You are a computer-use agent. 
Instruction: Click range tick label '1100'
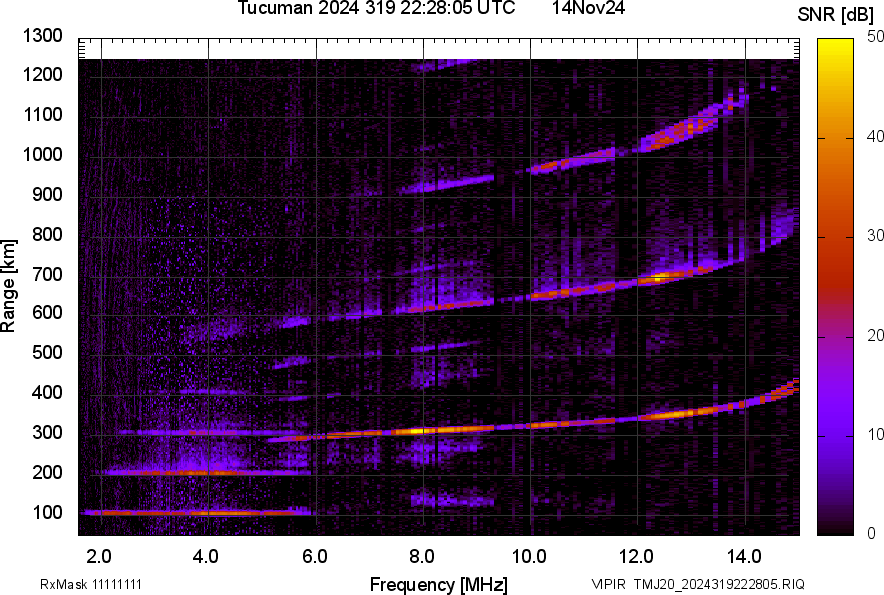[x=42, y=114]
